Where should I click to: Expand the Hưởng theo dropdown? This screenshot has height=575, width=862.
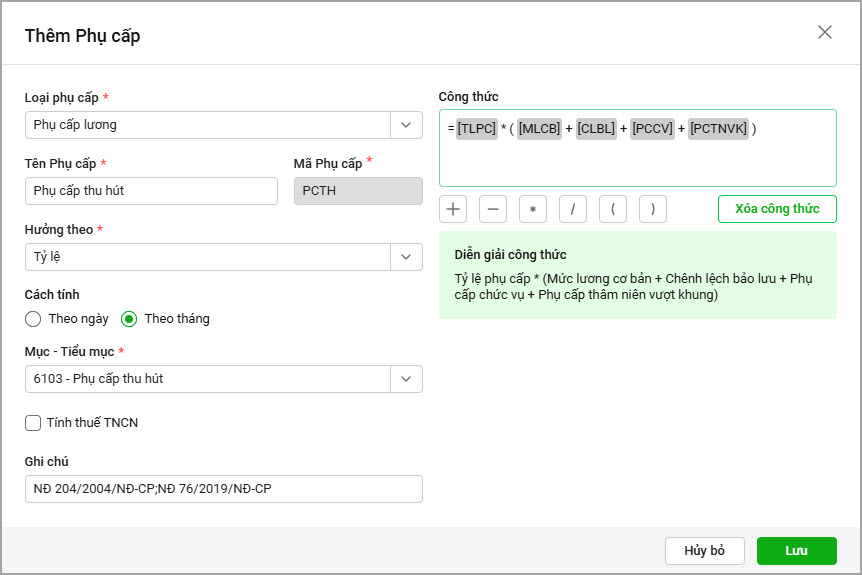pyautogui.click(x=406, y=257)
